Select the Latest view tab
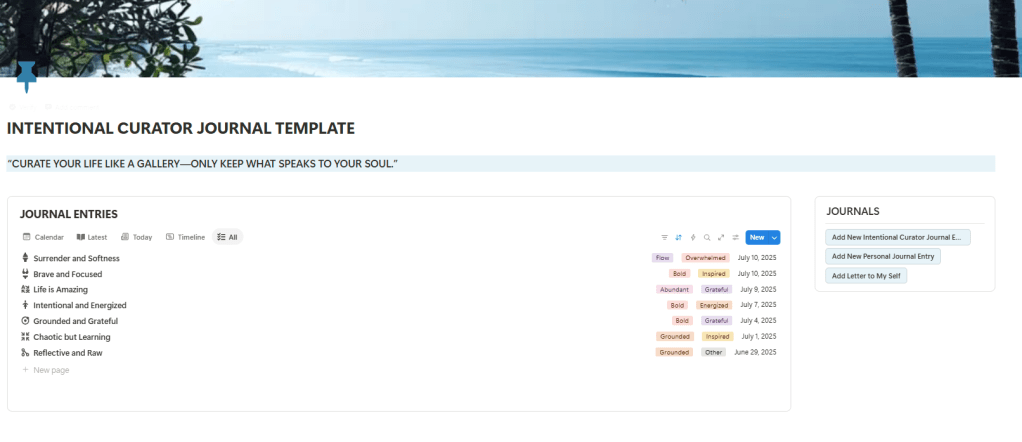 click(x=91, y=237)
